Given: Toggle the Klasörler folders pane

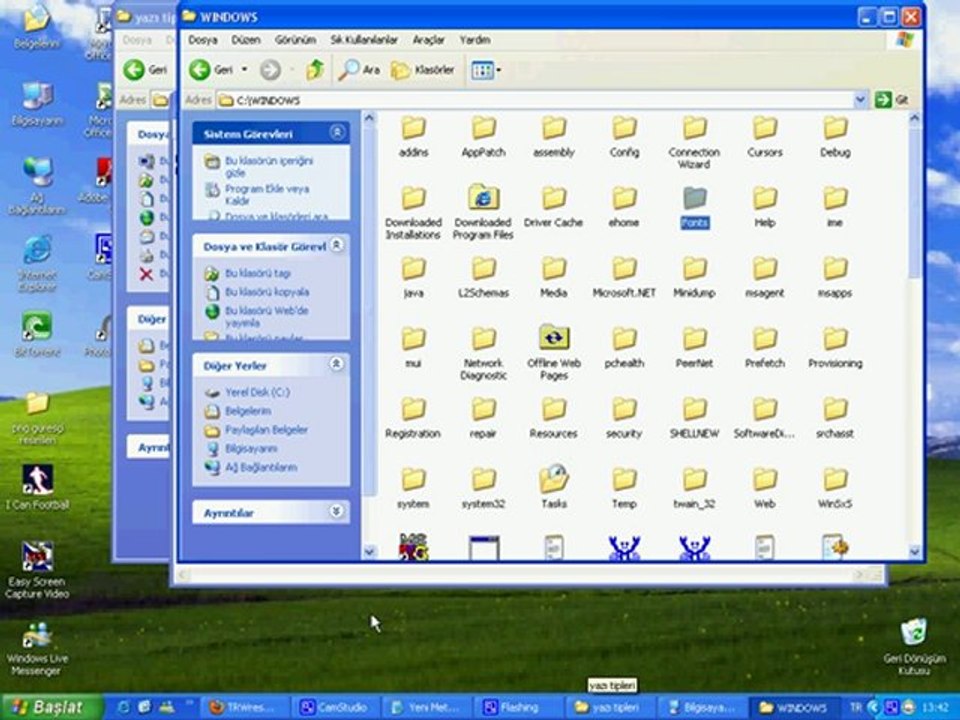Looking at the screenshot, I should point(424,70).
